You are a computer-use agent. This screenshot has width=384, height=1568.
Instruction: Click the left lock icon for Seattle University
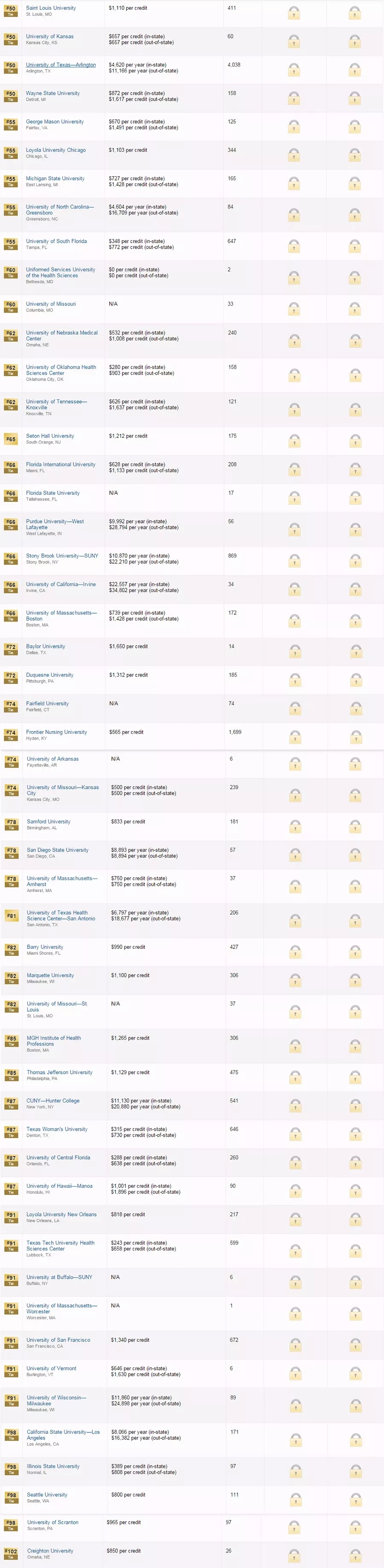tap(296, 1500)
